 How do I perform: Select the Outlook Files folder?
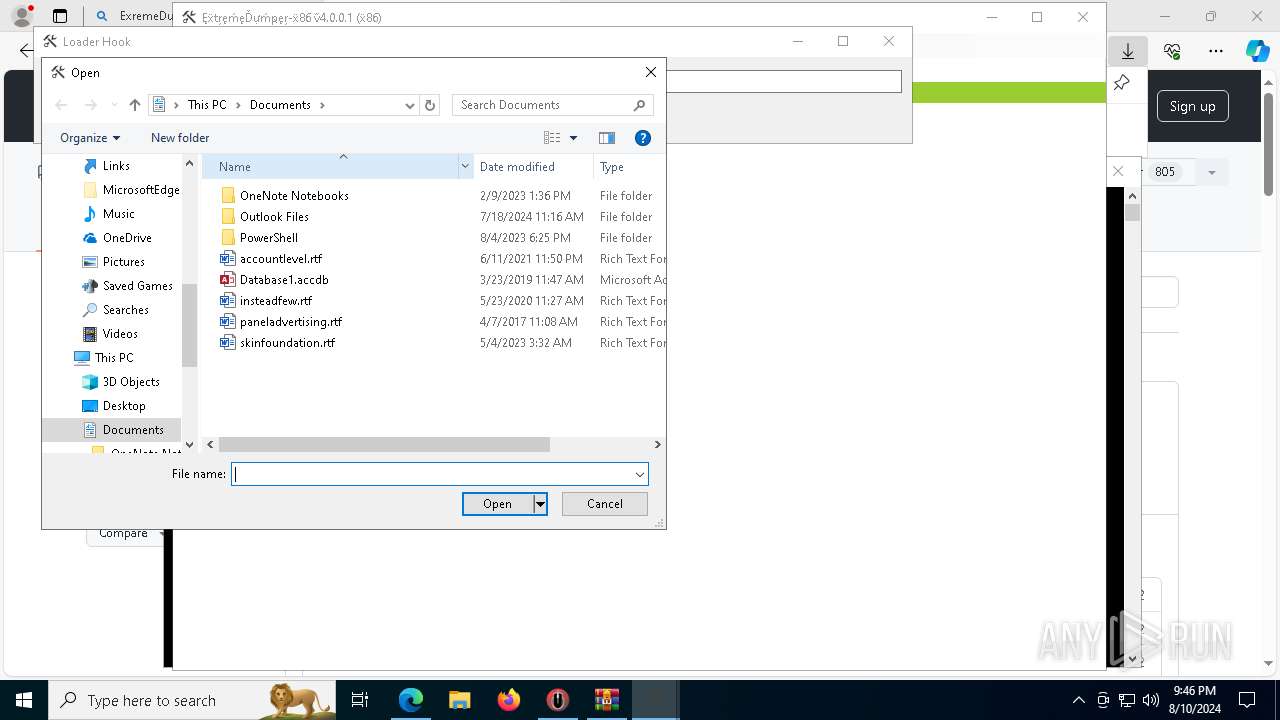(x=274, y=217)
